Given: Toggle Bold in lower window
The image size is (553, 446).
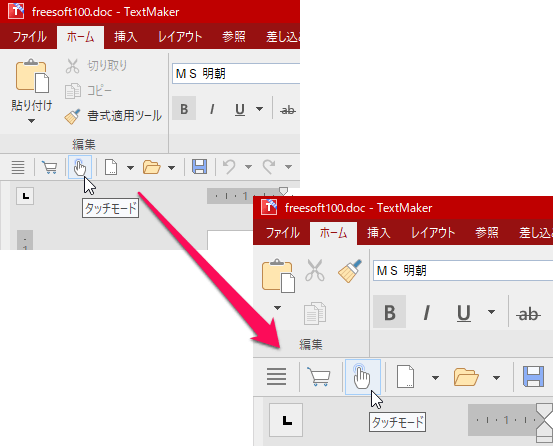Looking at the screenshot, I should [389, 312].
